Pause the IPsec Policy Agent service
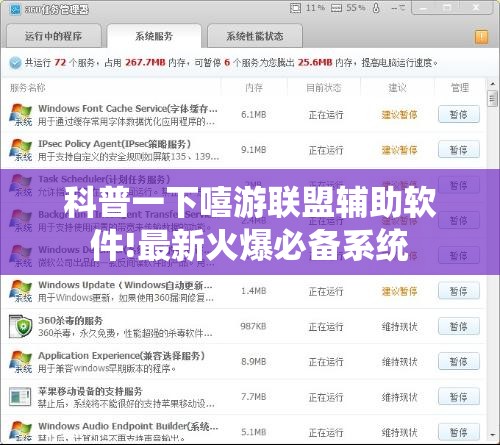 click(x=459, y=150)
